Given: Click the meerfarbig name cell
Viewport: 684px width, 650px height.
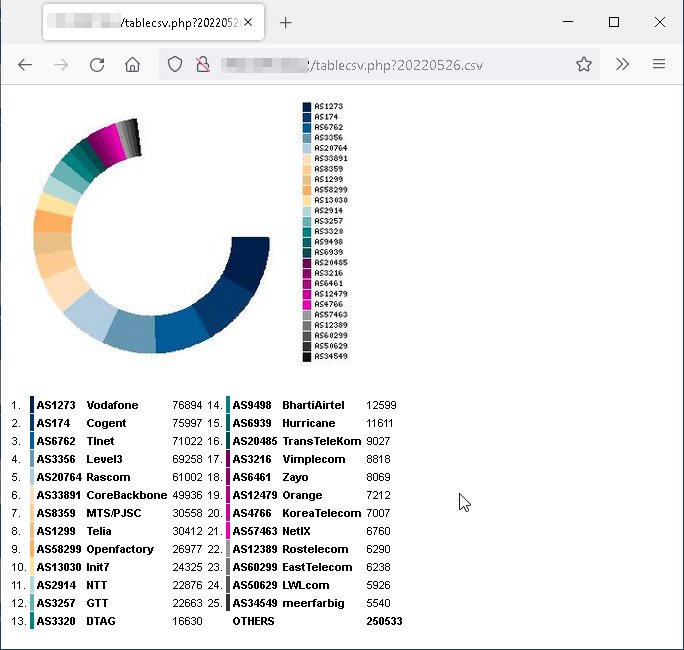Looking at the screenshot, I should coord(313,603).
